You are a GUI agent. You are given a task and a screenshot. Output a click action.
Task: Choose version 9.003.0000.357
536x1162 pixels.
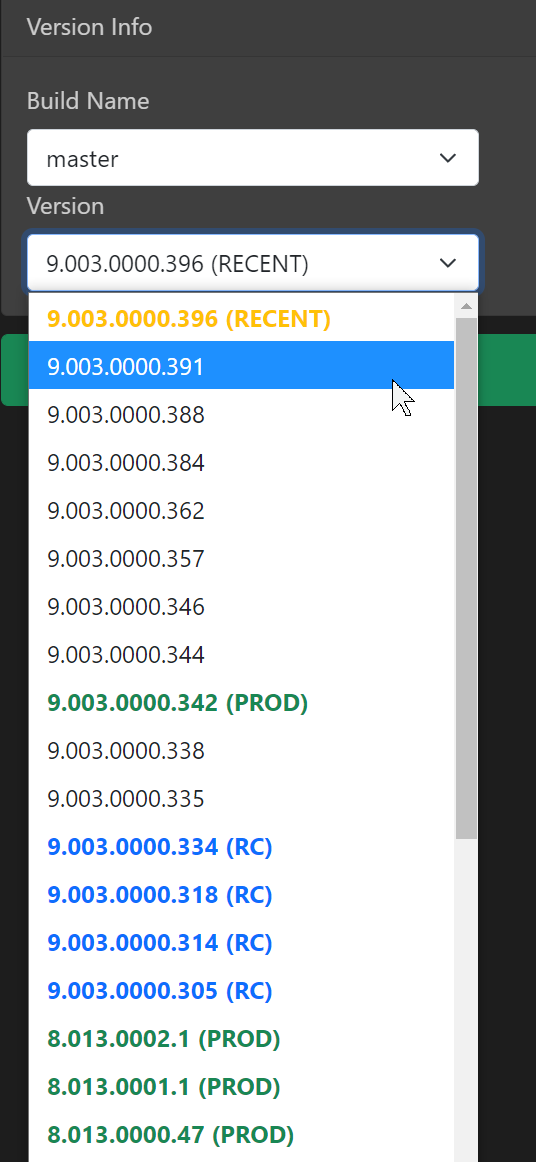(242, 558)
